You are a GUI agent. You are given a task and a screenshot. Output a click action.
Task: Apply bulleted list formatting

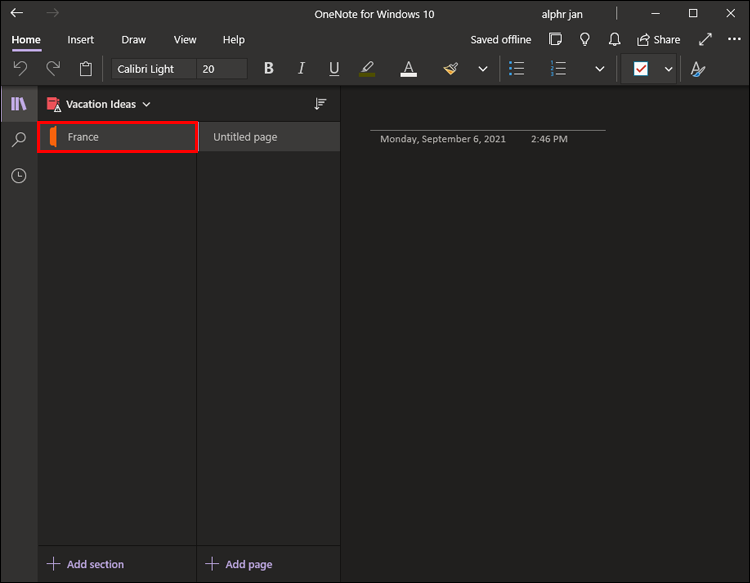tap(517, 69)
